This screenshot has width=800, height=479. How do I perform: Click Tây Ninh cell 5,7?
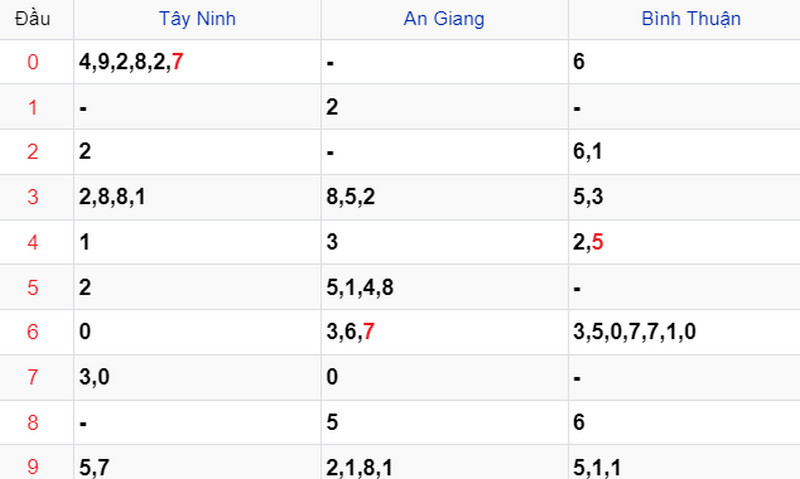[93, 465]
